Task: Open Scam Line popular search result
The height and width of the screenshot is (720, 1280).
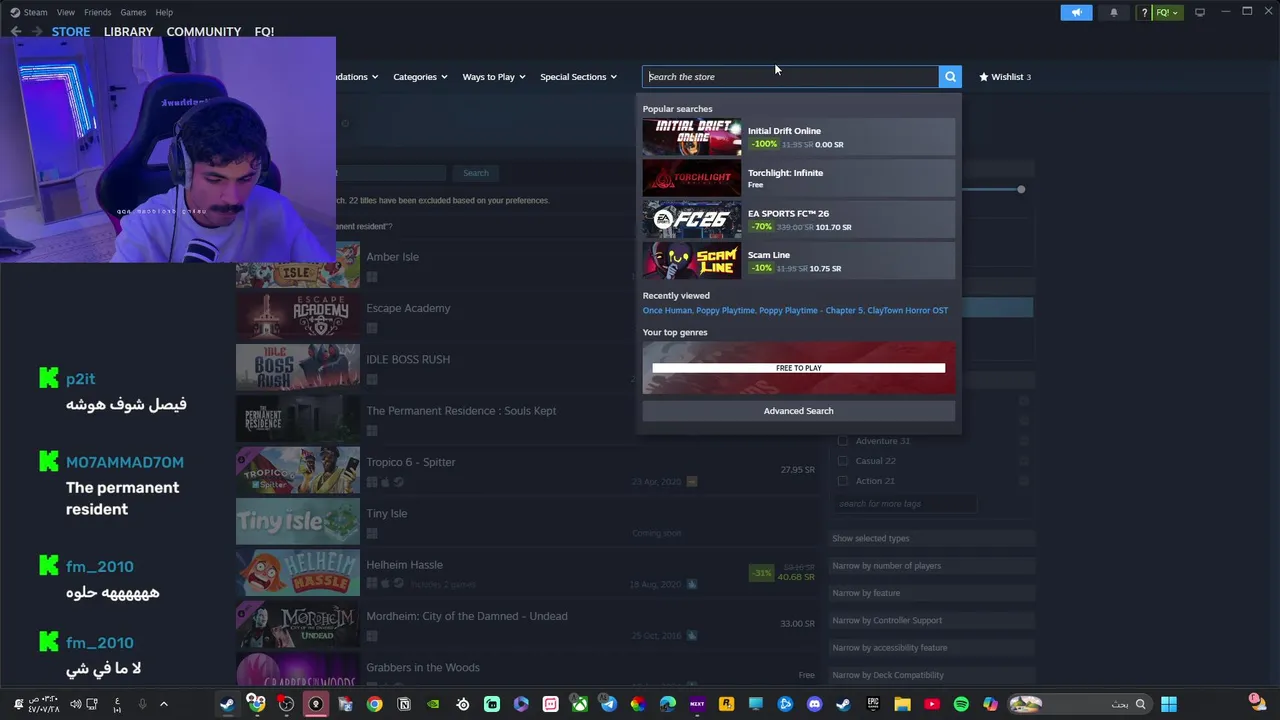Action: (x=798, y=261)
